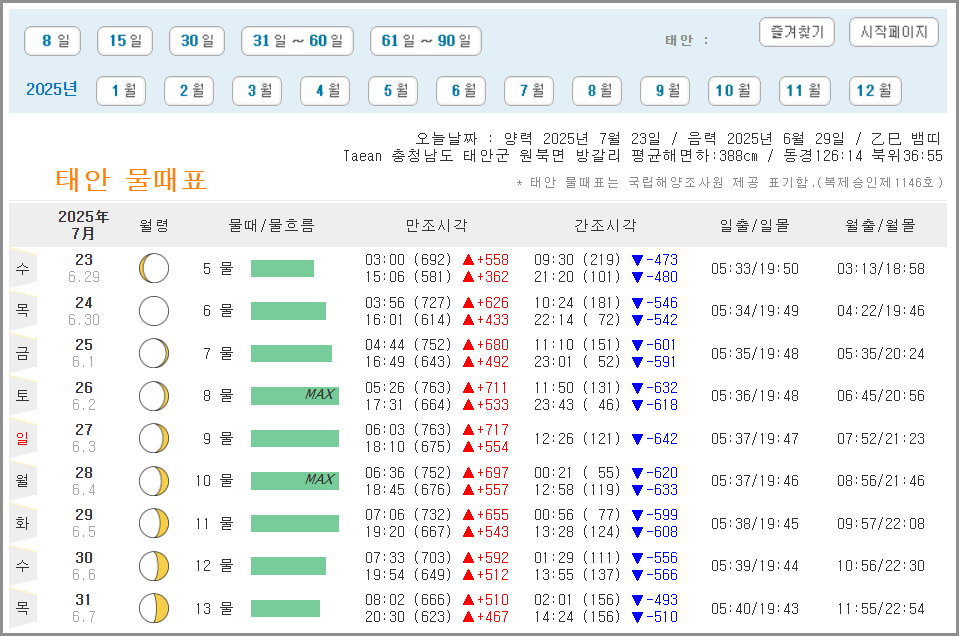
Task: Click the 2025년 year label
Action: coord(51,89)
